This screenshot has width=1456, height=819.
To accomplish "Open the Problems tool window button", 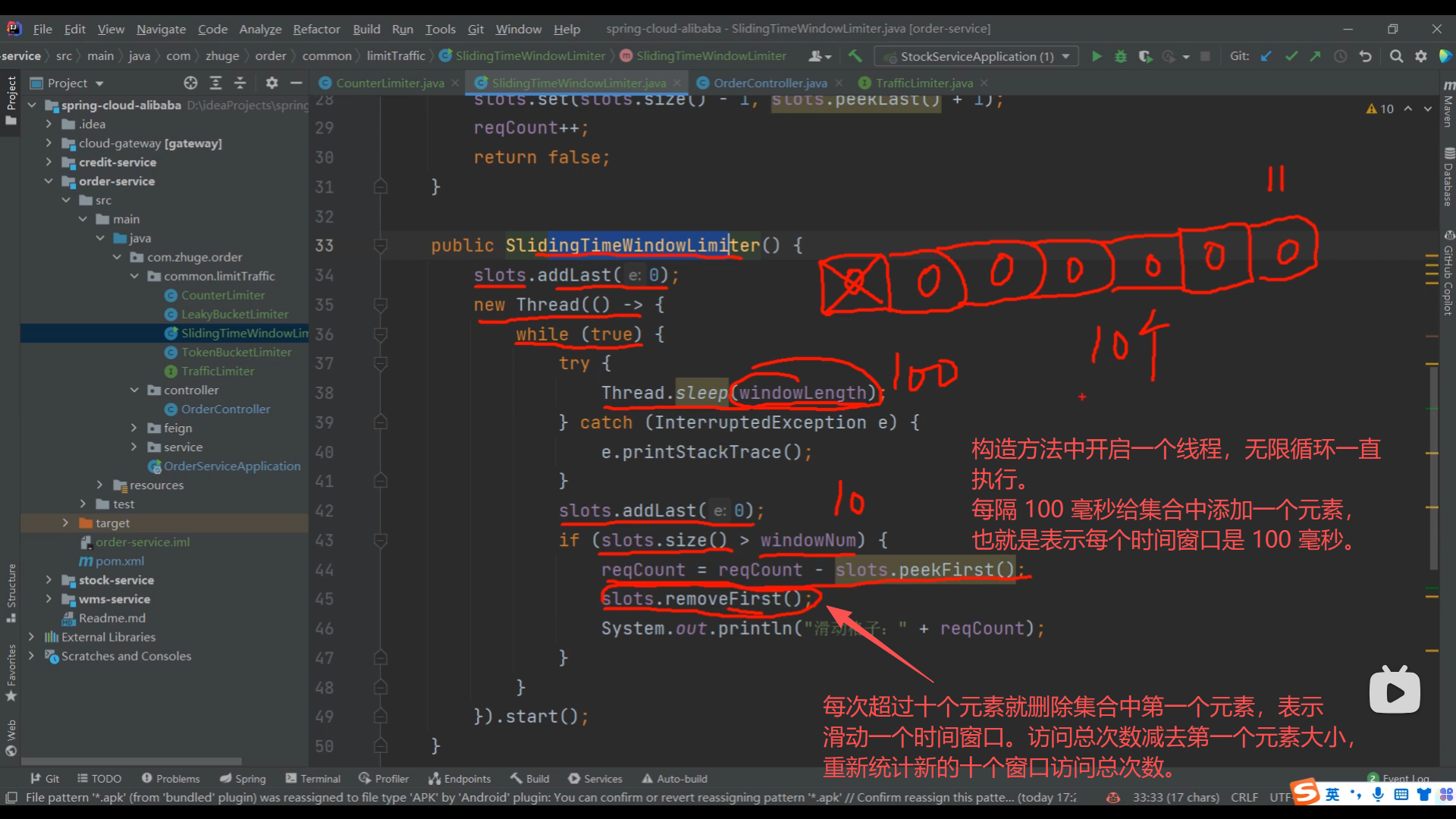I will (171, 779).
